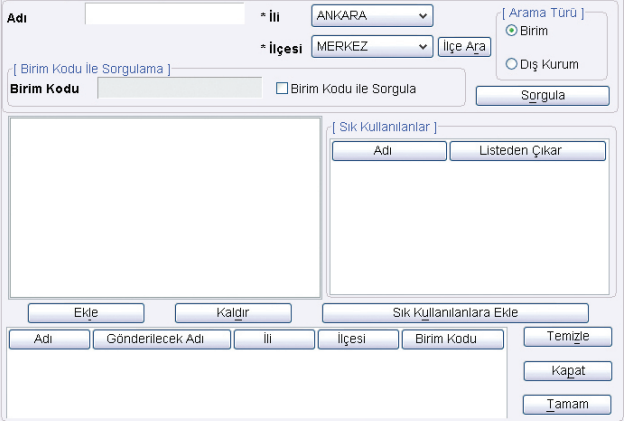Clear the form with Temizle button
Image resolution: width=626 pixels, height=425 pixels.
coord(567,337)
